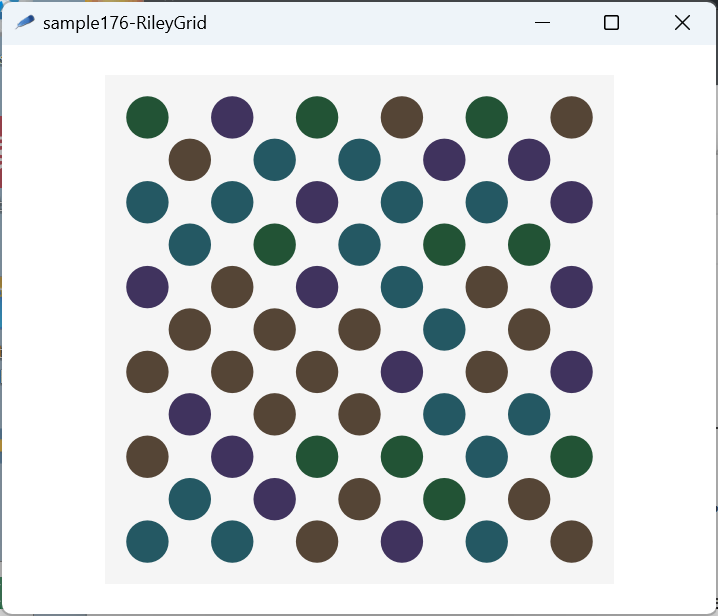
Task: Click the brown dot in the bottom-right corner
Action: [571, 541]
